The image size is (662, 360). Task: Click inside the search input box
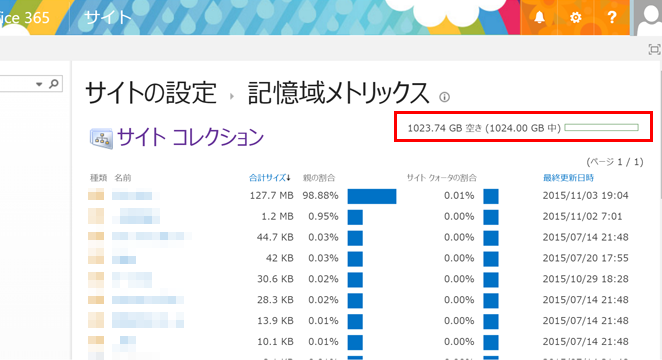[16, 84]
